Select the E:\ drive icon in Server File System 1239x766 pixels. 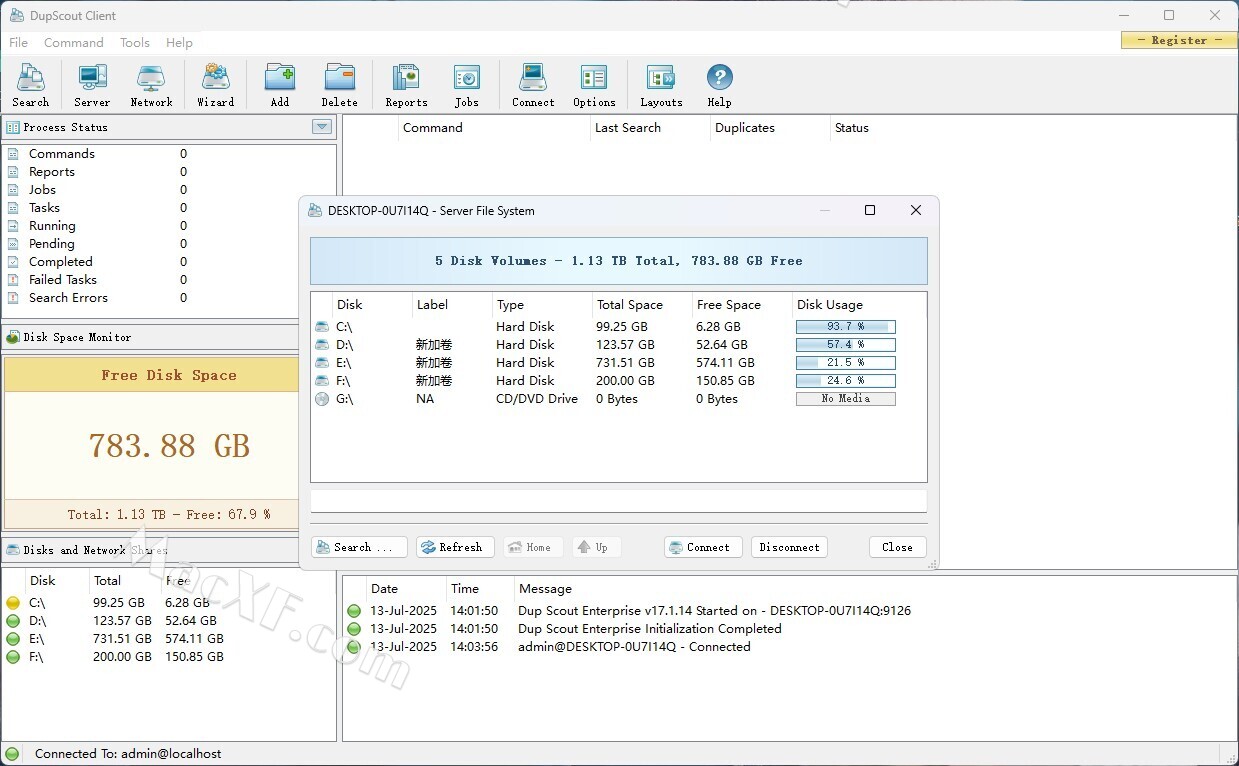click(x=322, y=363)
